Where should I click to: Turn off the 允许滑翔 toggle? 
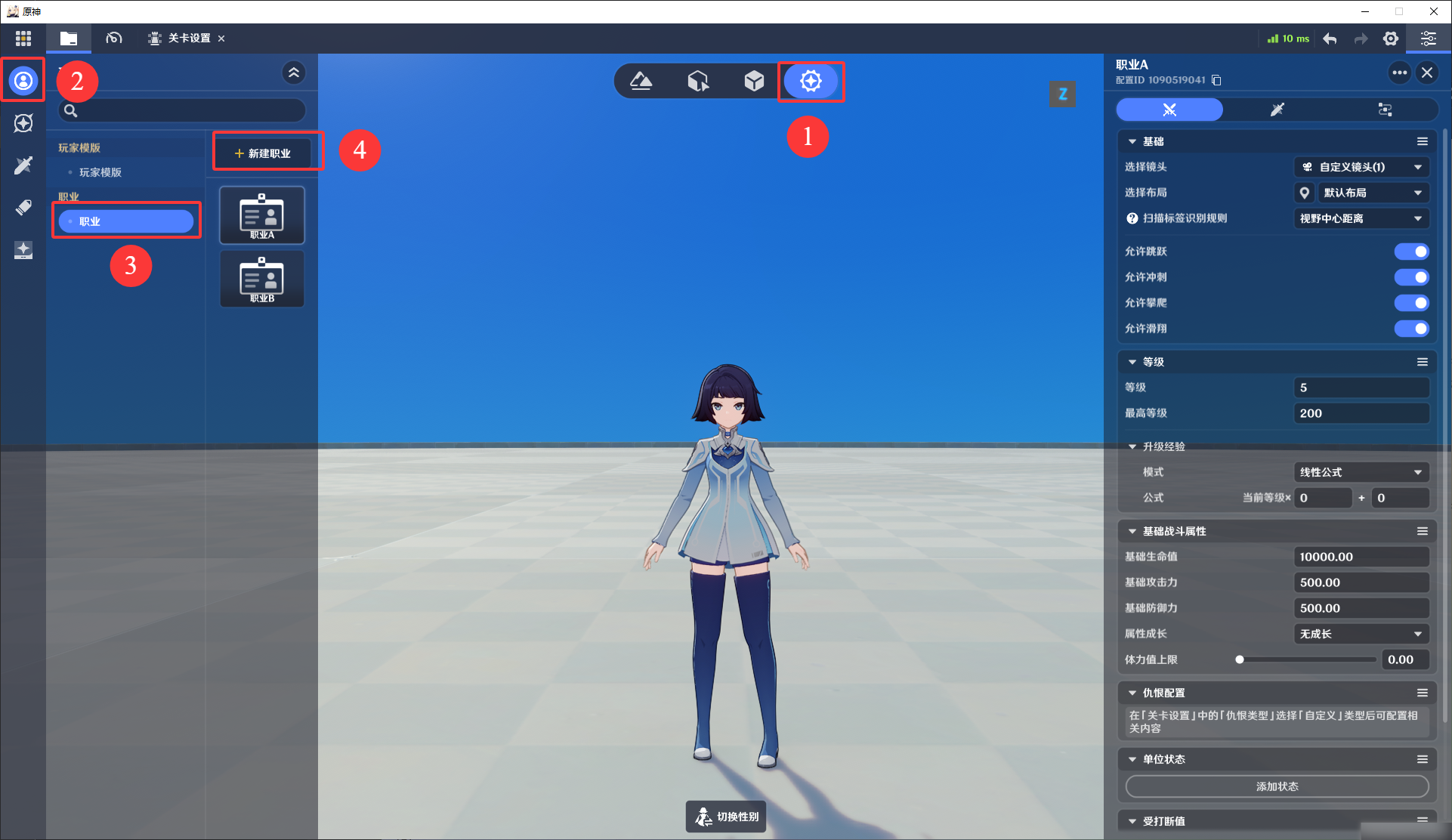(1411, 329)
